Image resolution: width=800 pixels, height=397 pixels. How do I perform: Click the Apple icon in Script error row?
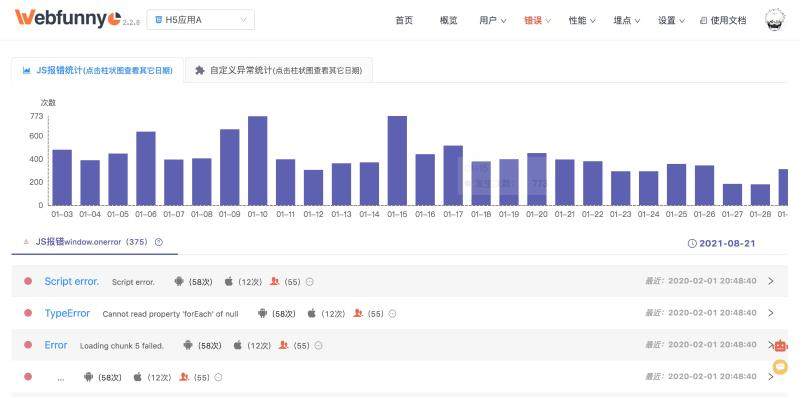tap(229, 281)
